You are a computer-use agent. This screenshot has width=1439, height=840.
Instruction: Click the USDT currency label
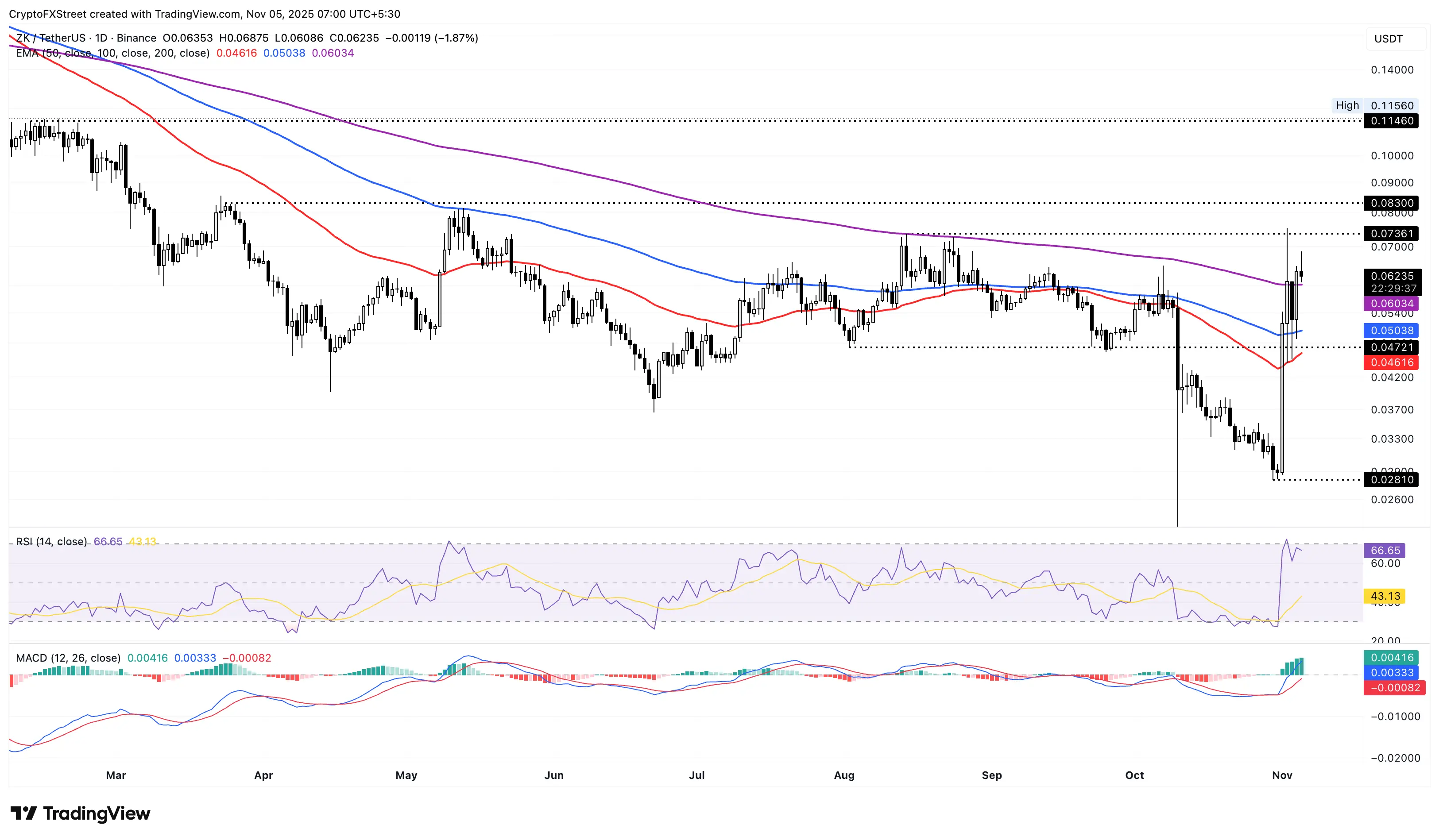[1388, 39]
